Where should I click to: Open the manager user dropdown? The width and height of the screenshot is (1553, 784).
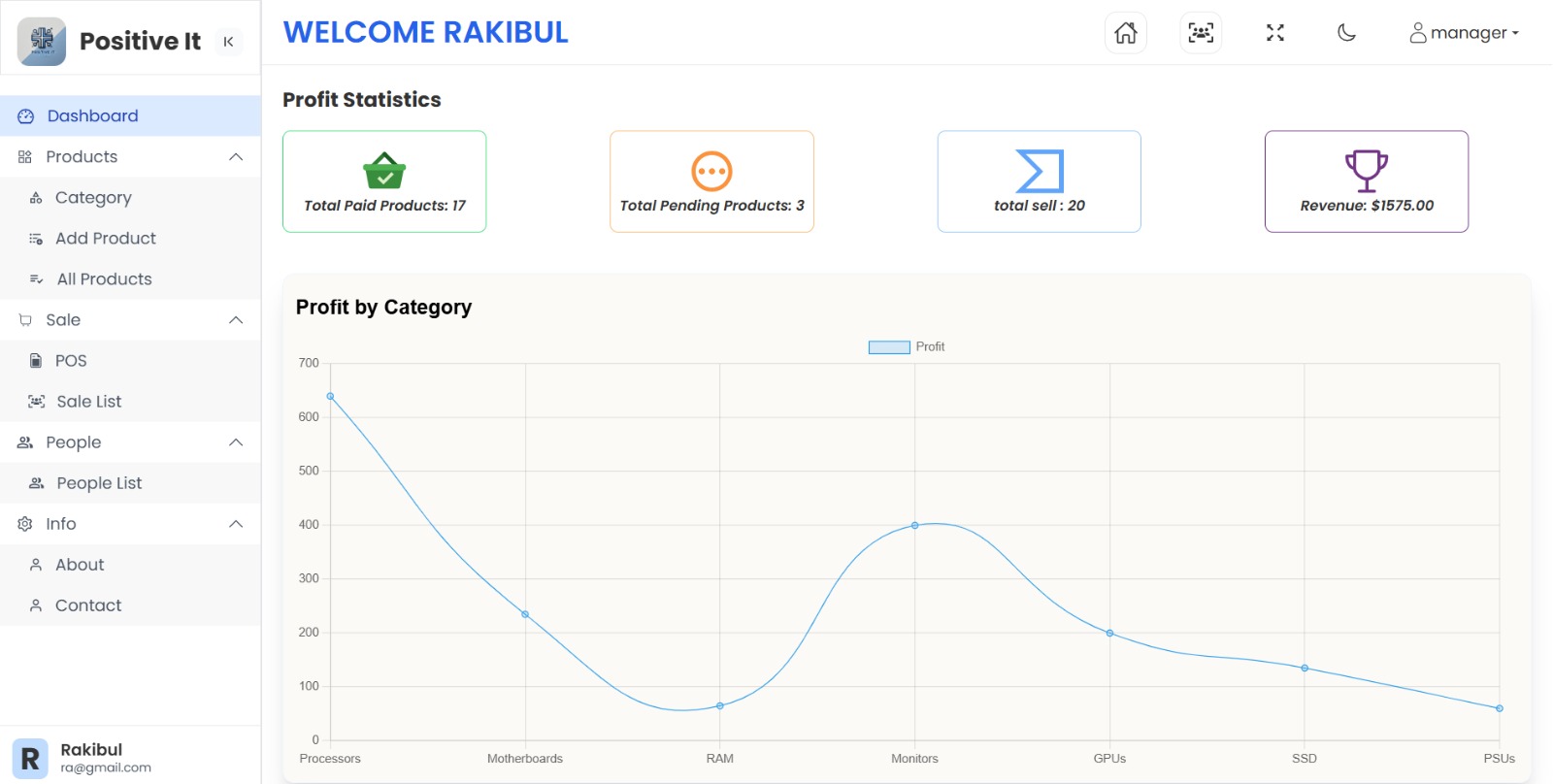click(1464, 33)
